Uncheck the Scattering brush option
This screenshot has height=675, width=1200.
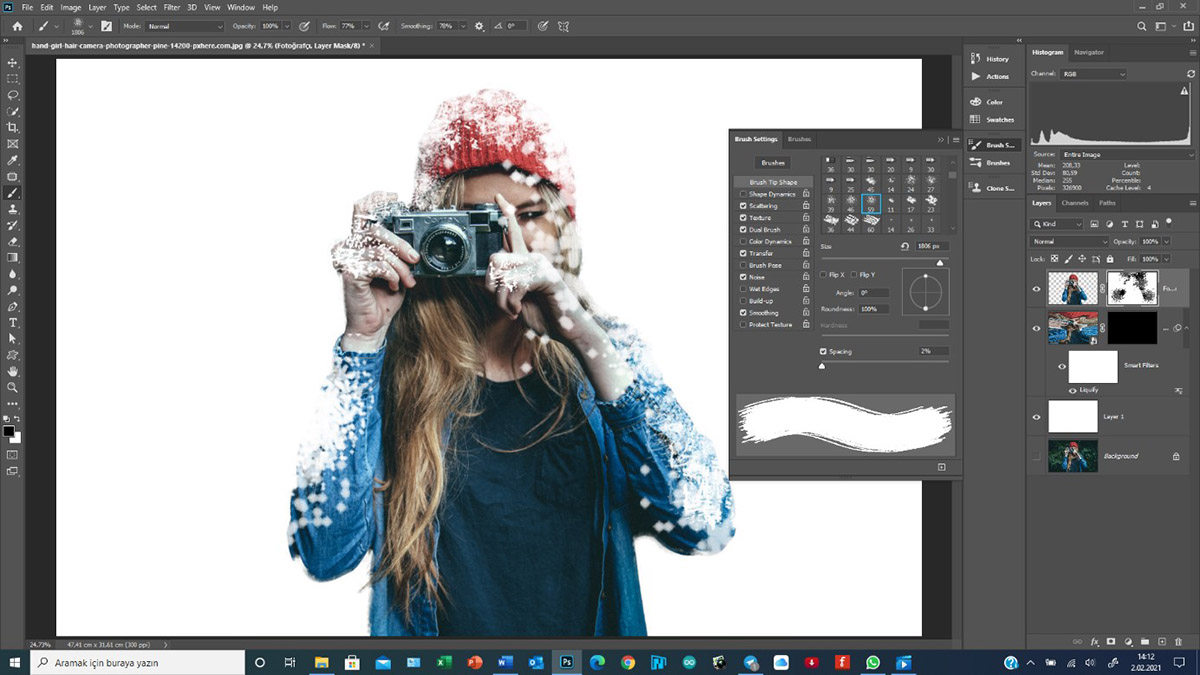743,206
